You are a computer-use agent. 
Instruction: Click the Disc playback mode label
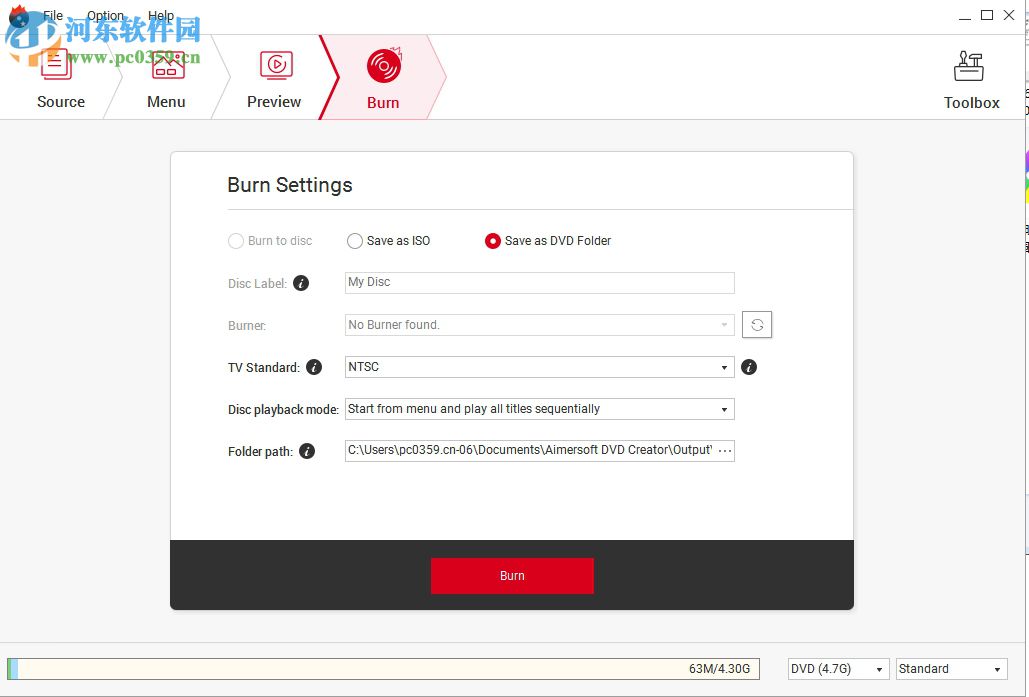tap(283, 410)
